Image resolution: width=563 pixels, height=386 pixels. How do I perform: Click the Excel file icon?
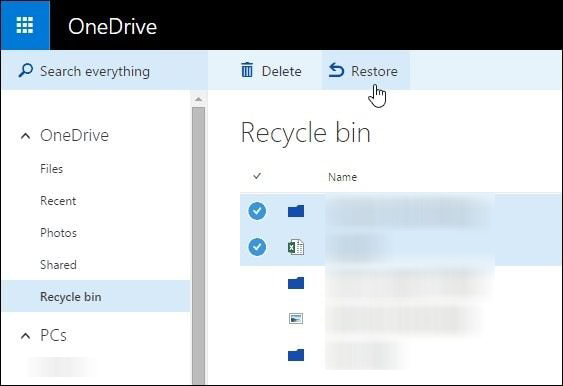pyautogui.click(x=296, y=247)
